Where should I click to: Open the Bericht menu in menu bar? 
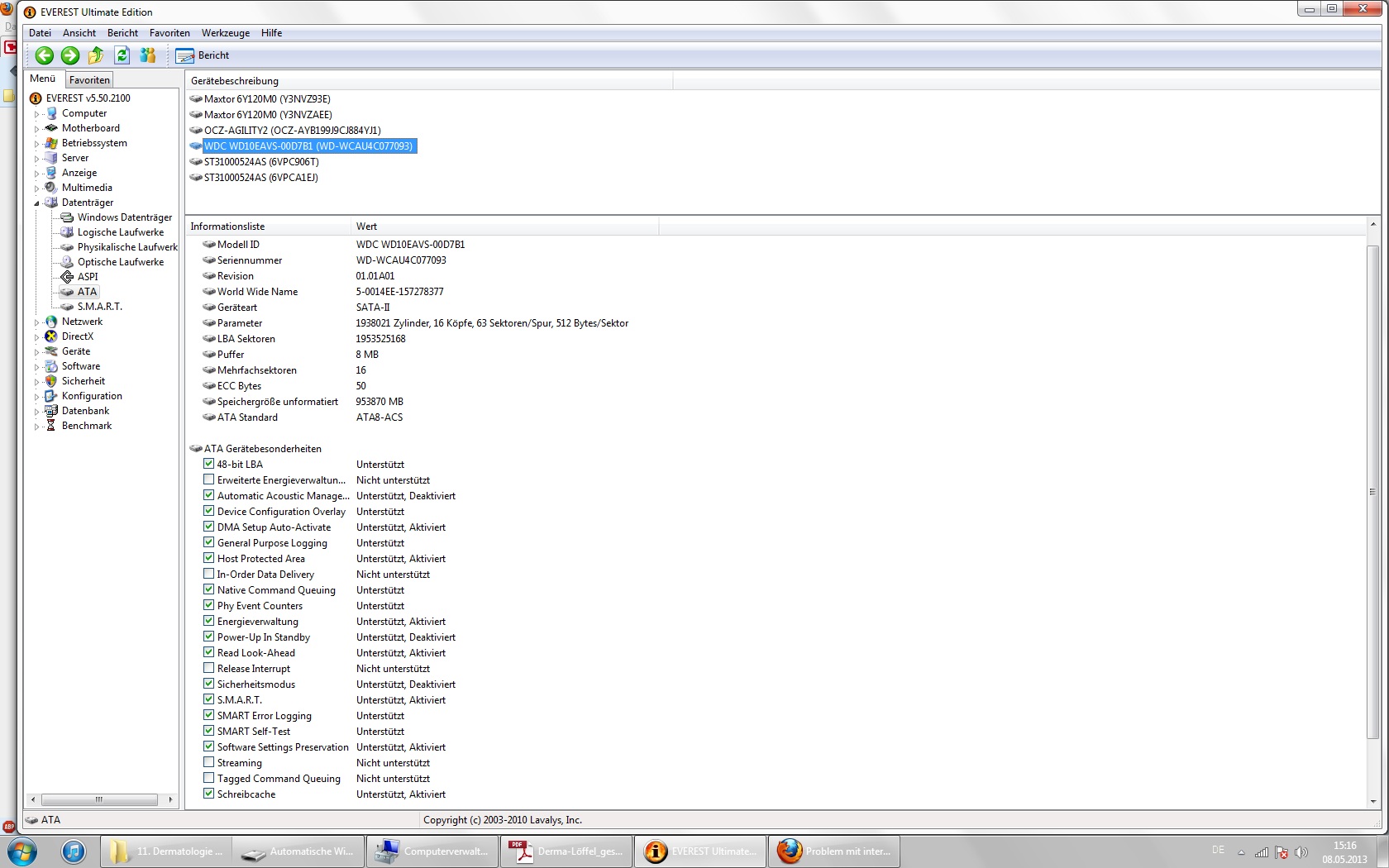click(x=122, y=33)
